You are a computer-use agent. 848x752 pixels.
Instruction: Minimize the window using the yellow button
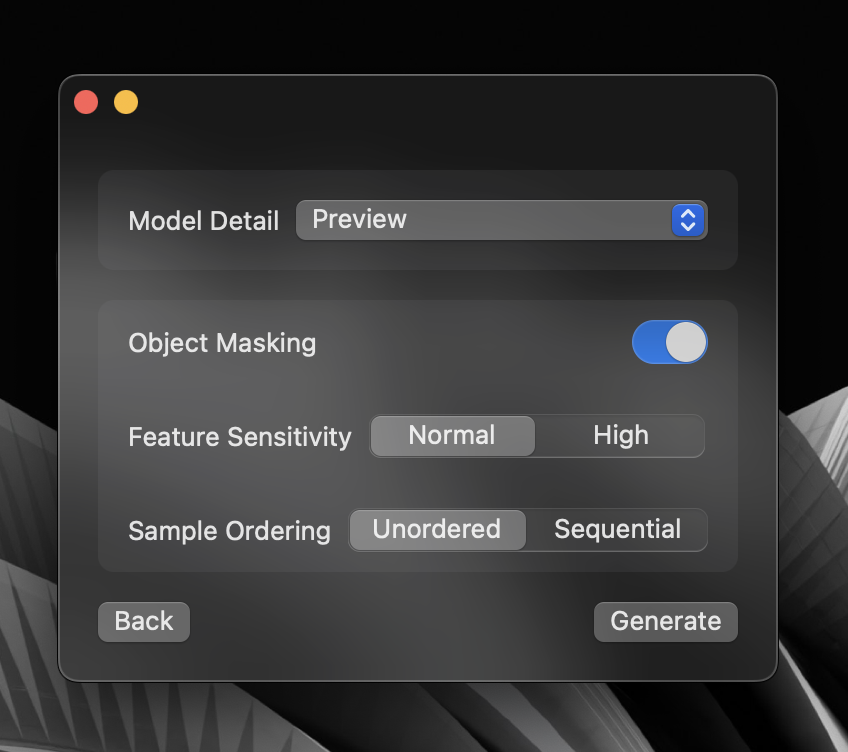click(126, 102)
